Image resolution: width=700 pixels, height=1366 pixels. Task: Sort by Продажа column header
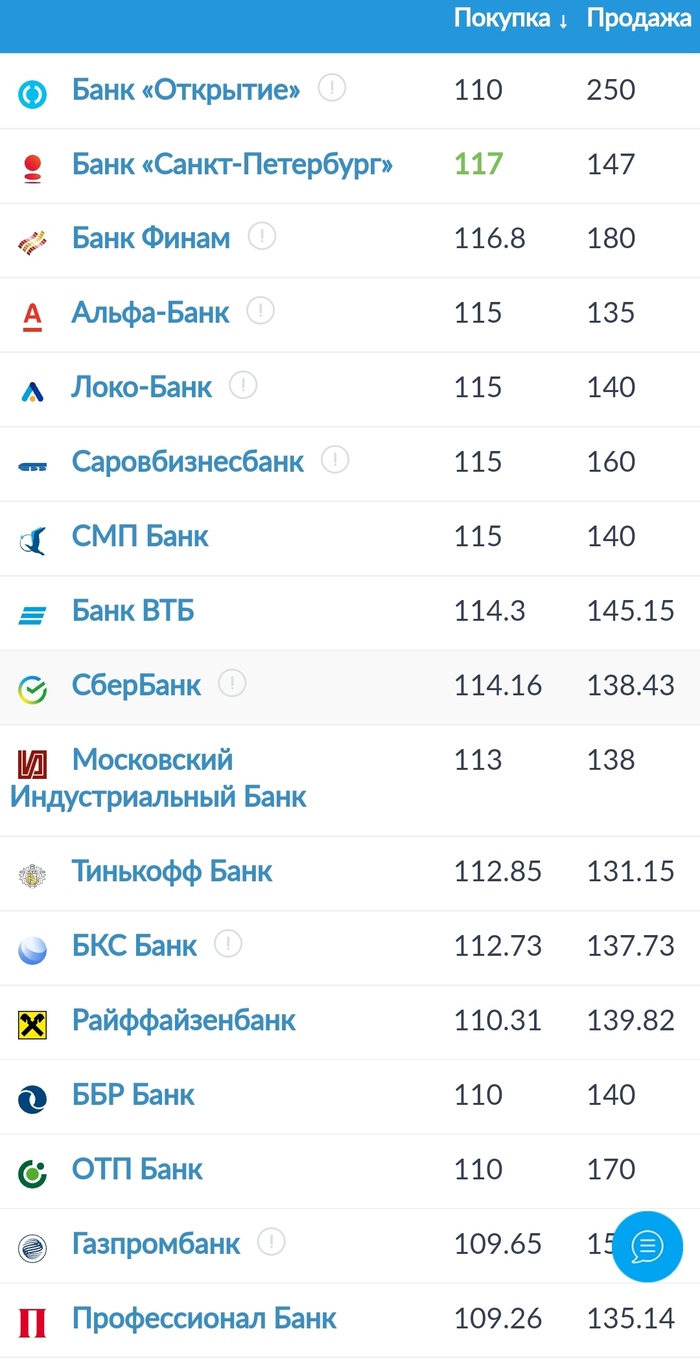tap(639, 19)
